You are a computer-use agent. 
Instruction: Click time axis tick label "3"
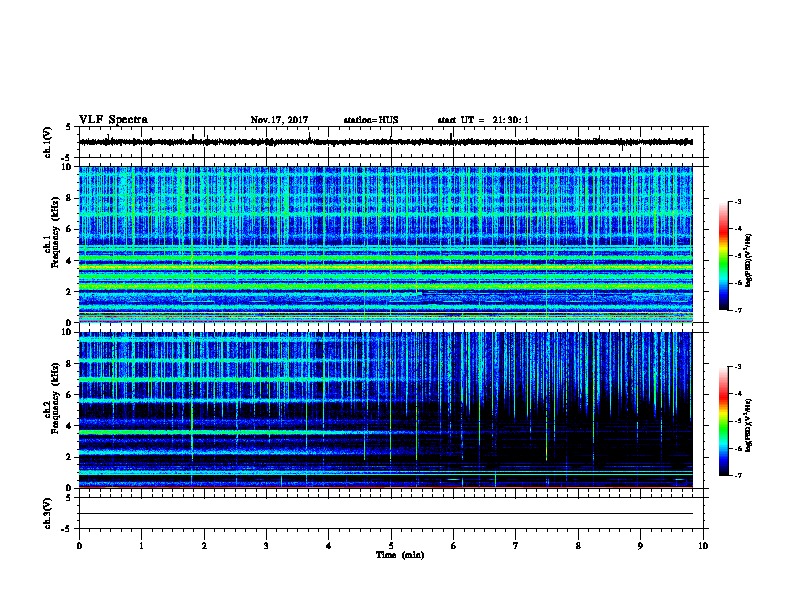point(266,546)
